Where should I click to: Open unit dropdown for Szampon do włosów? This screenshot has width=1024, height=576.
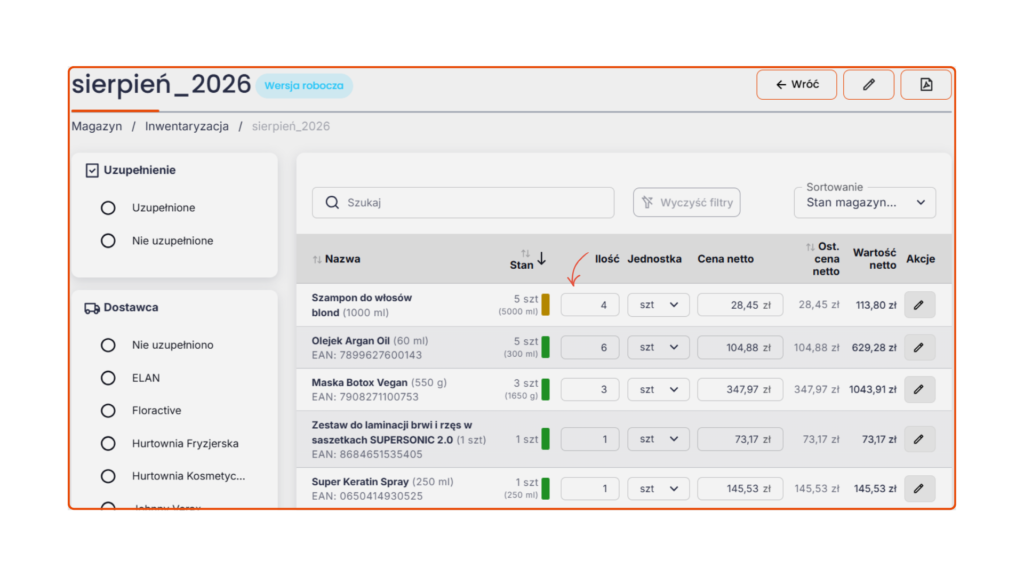click(x=658, y=305)
